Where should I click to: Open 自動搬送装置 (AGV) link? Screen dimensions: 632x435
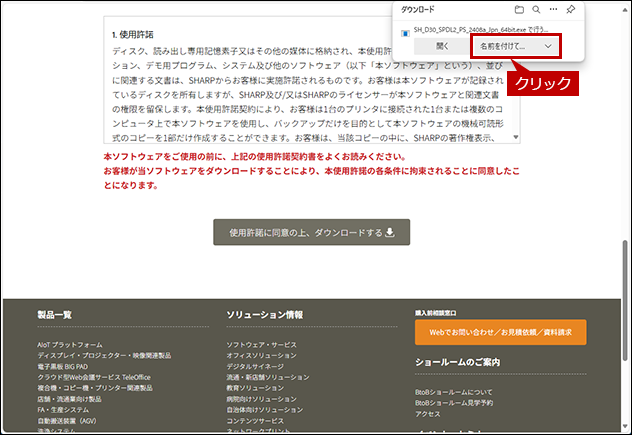pyautogui.click(x=67, y=421)
